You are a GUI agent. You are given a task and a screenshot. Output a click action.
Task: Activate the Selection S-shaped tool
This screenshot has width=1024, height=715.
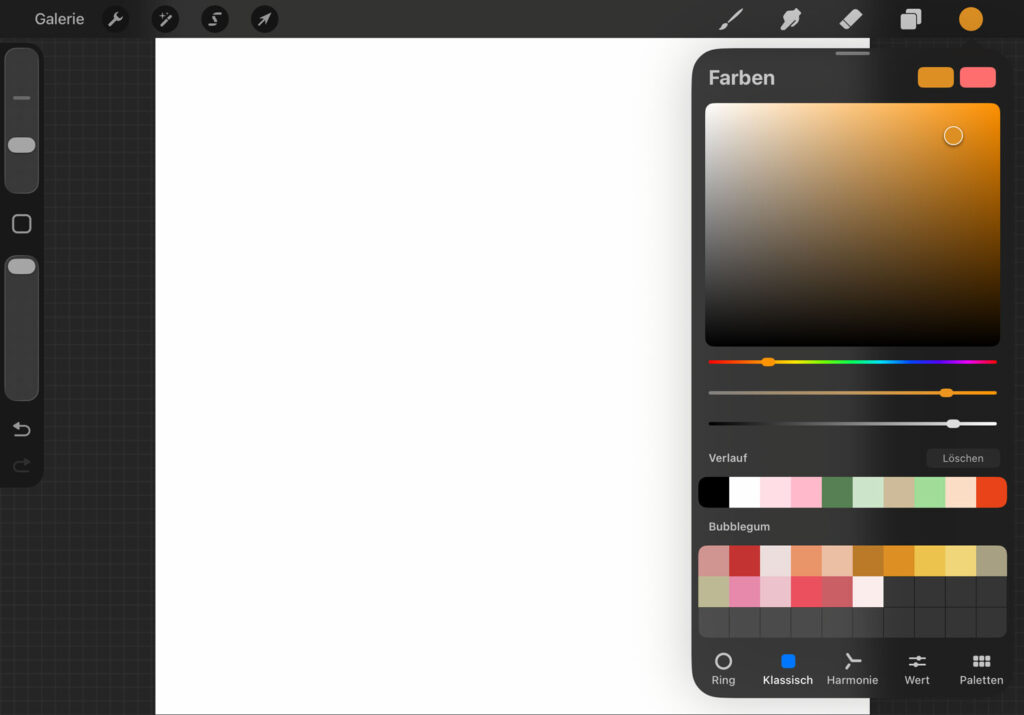pos(215,19)
